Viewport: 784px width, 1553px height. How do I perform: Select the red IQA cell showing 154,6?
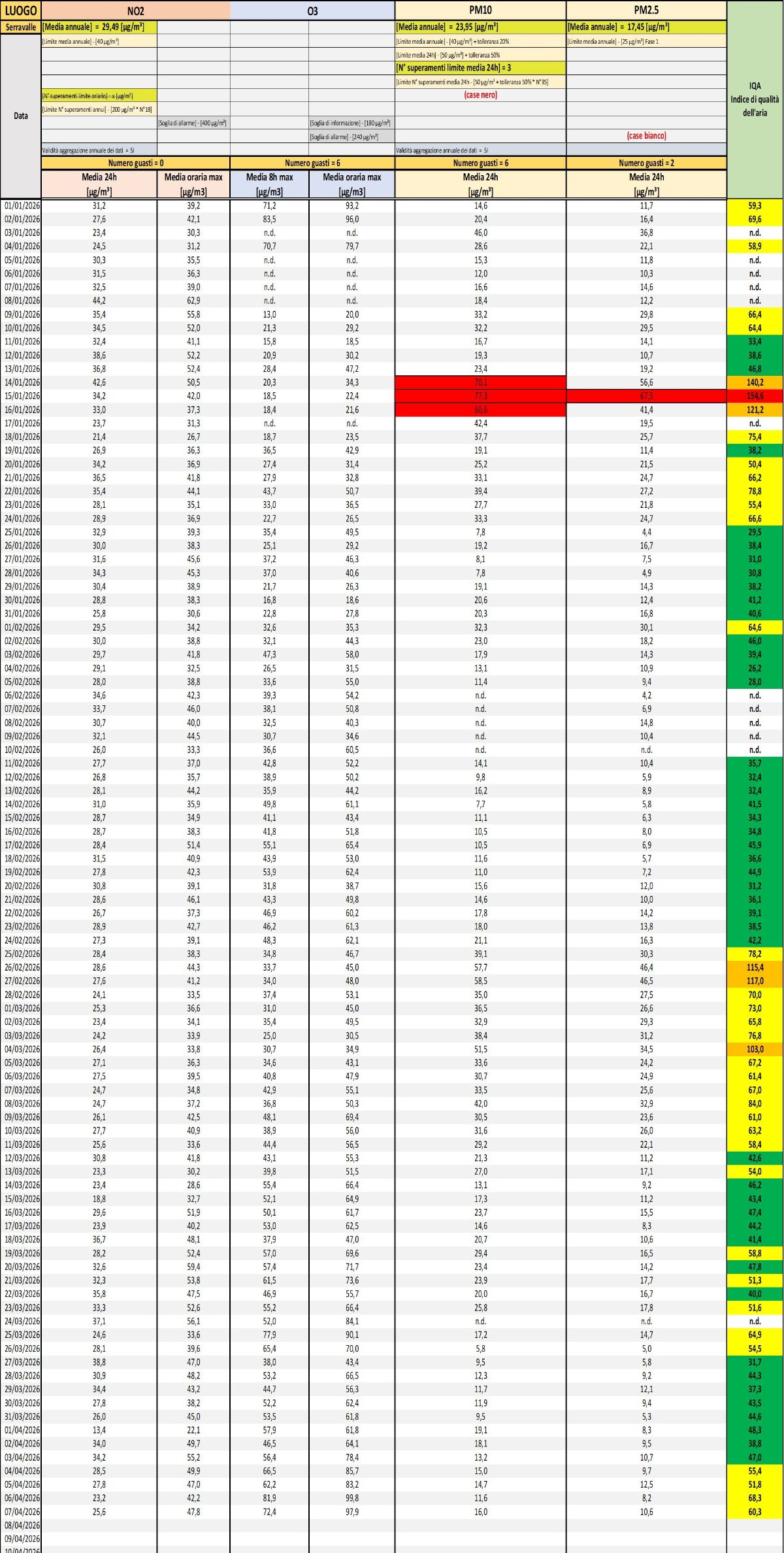755,396
